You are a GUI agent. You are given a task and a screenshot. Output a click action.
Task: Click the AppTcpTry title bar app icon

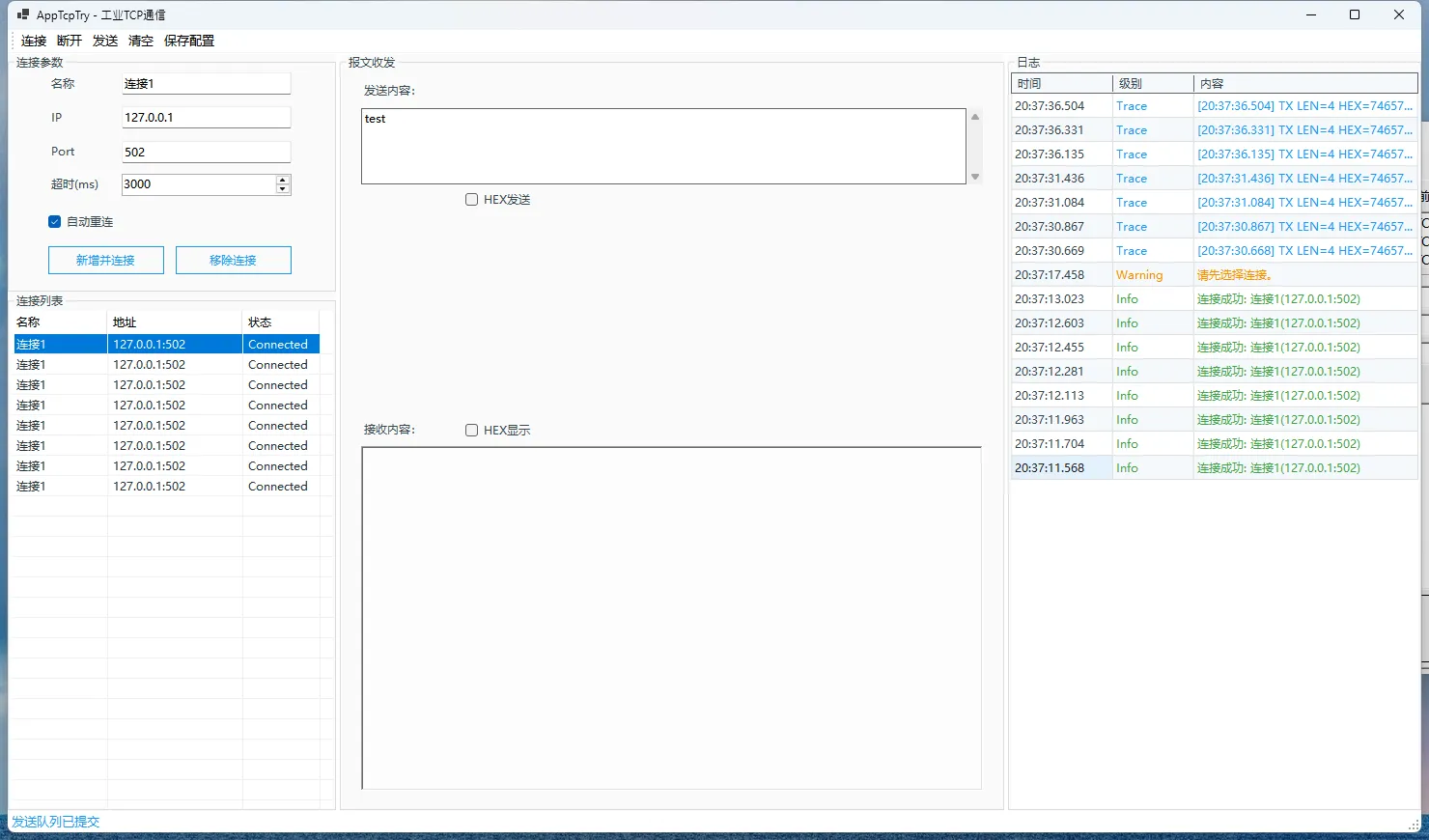tap(23, 14)
